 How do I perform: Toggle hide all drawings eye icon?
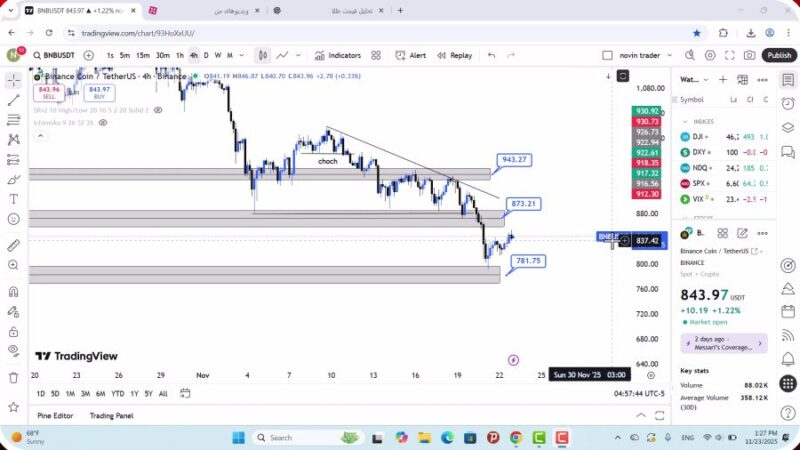click(13, 350)
